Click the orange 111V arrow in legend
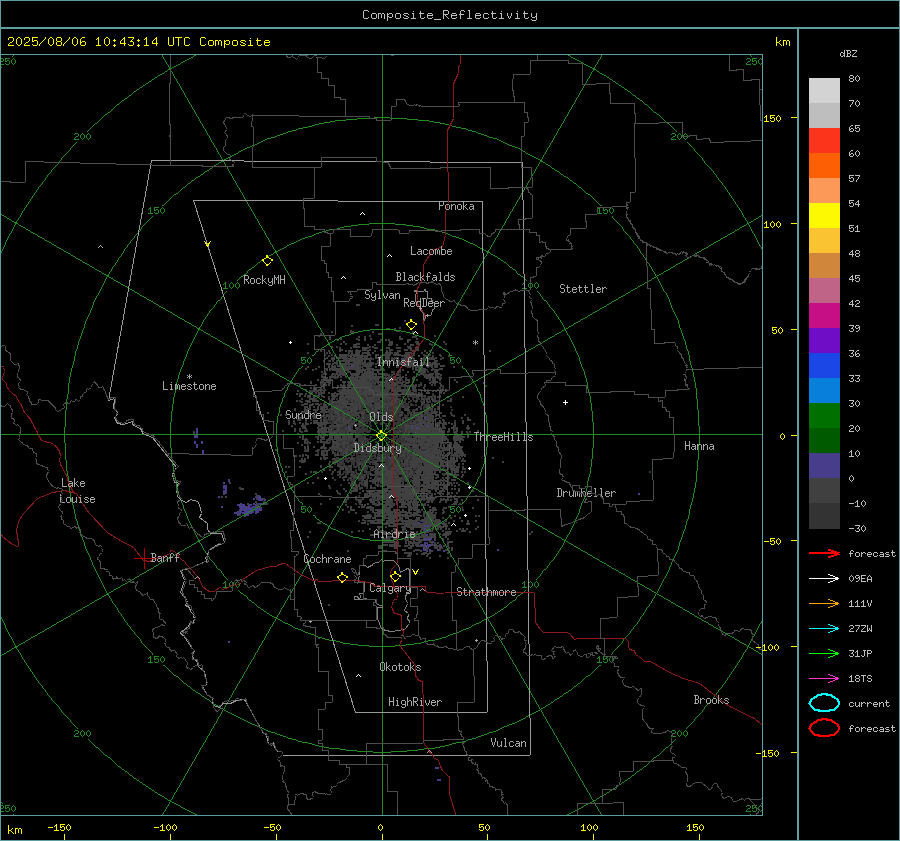900x841 pixels. click(x=824, y=603)
